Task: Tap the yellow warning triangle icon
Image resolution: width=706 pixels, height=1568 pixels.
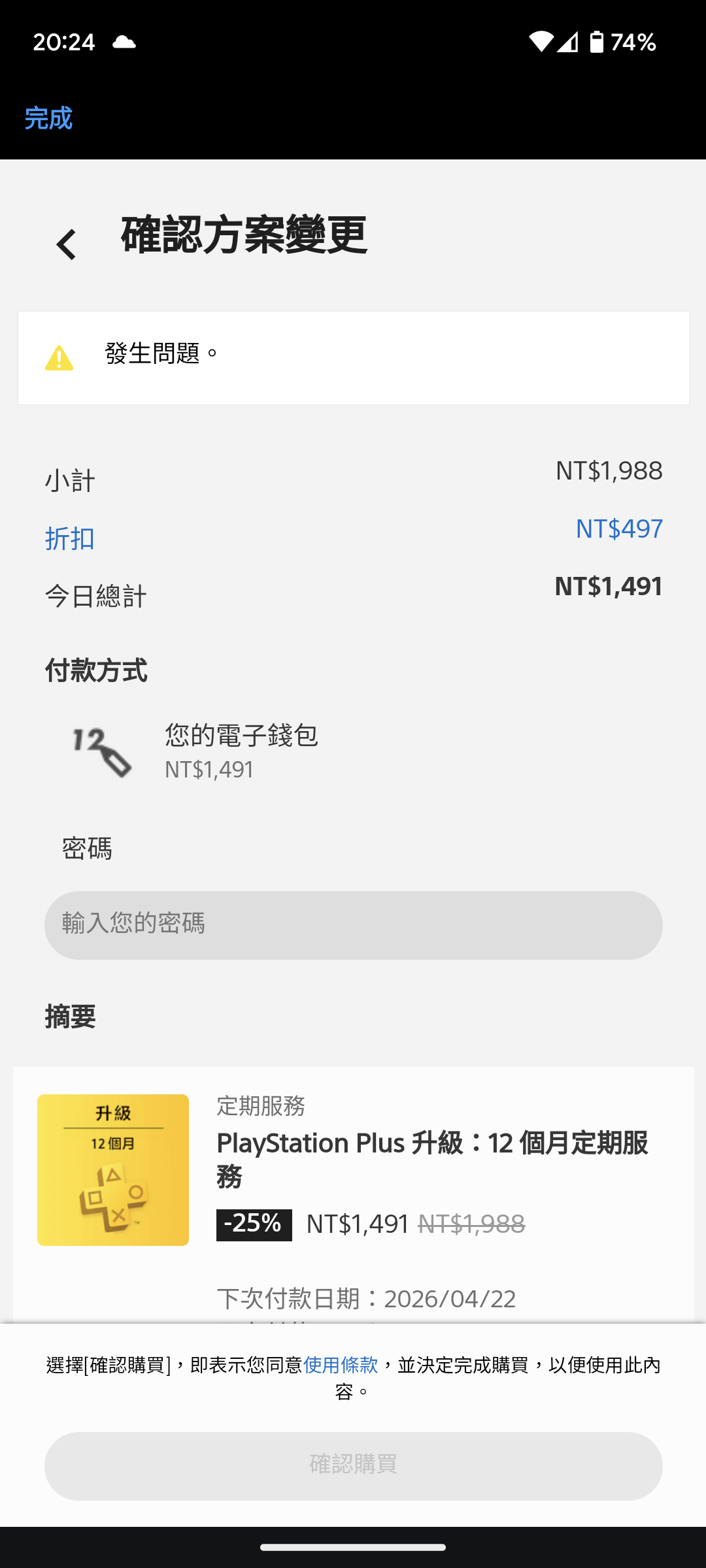Action: coord(59,358)
